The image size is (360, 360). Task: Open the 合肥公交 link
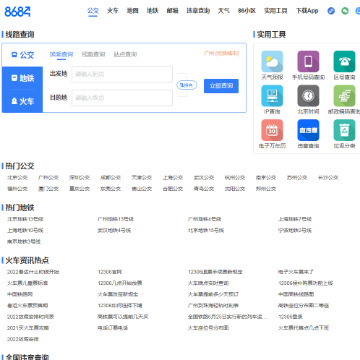click(173, 189)
